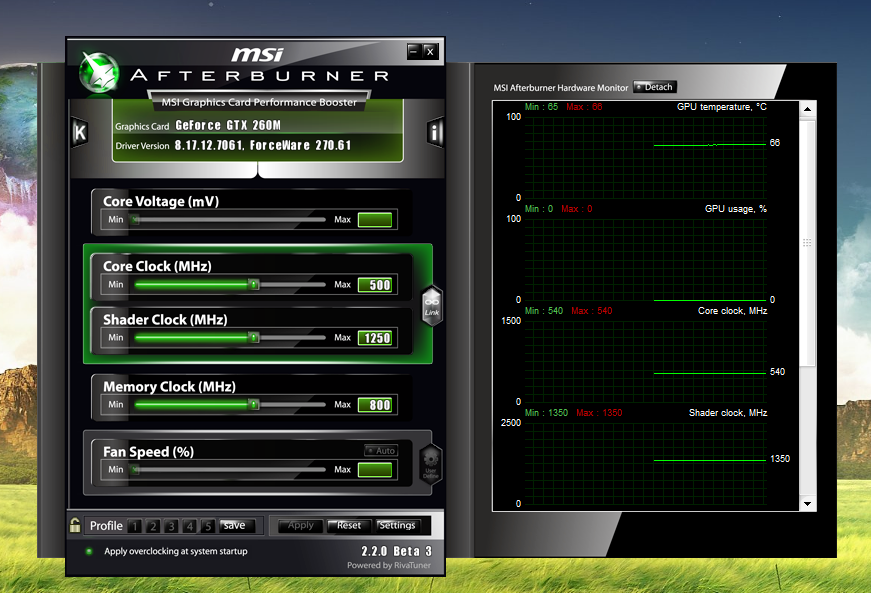Click the "MSI Afterburner Hardware Monitor" title
The image size is (871, 593).
(x=560, y=88)
